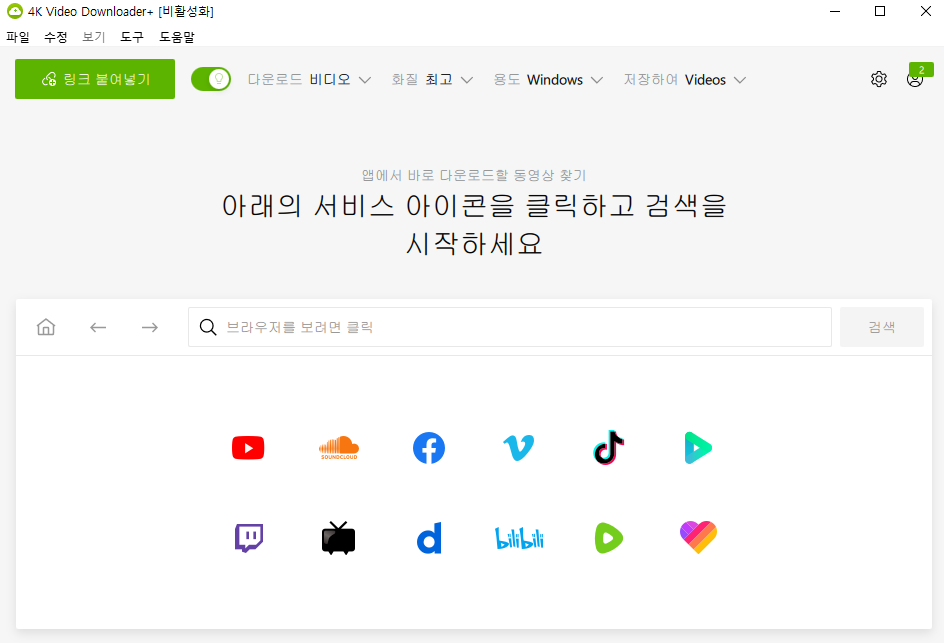
Task: Close the 4K Video Downloader window
Action: (926, 11)
